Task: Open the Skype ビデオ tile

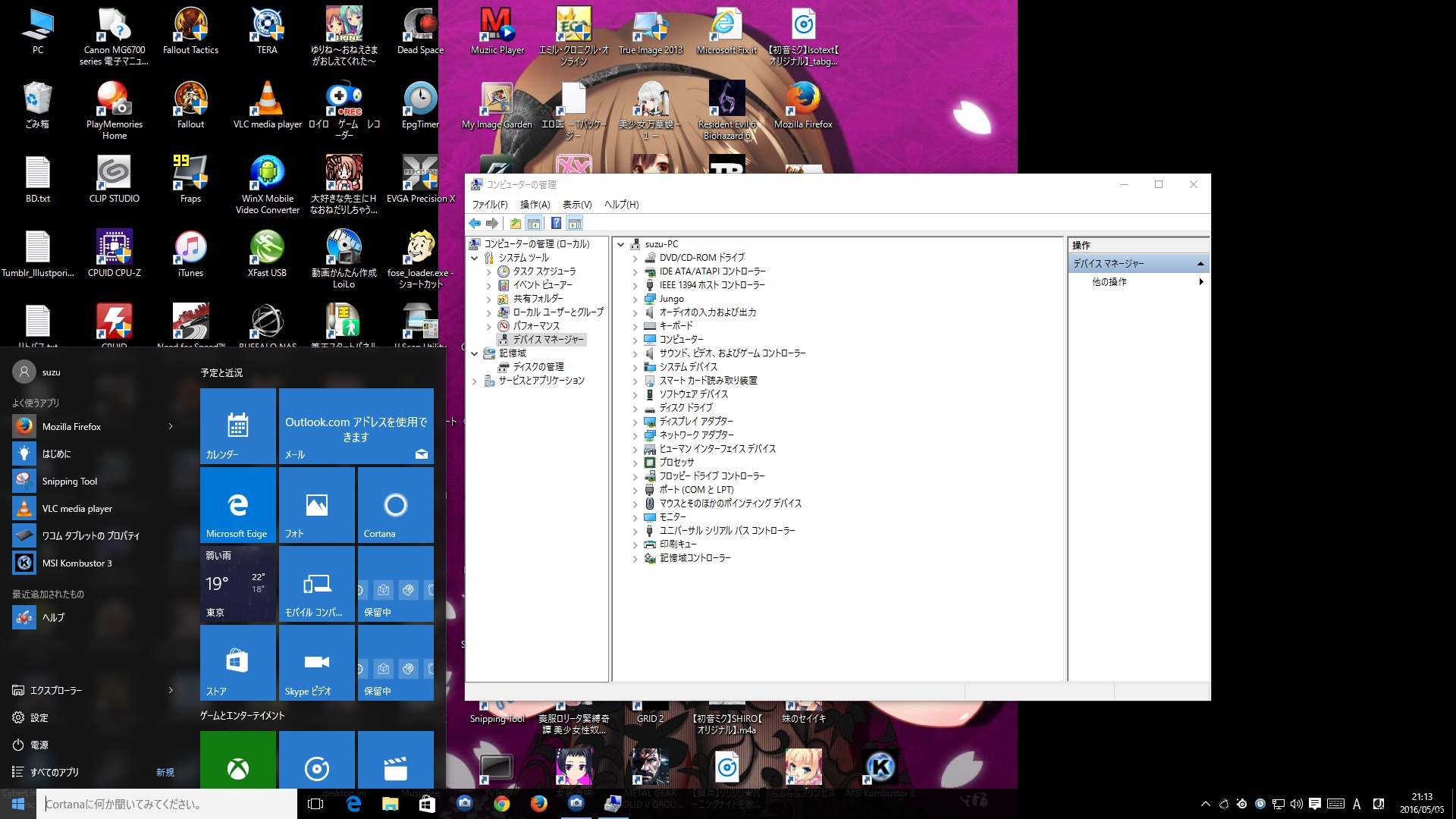Action: (317, 663)
